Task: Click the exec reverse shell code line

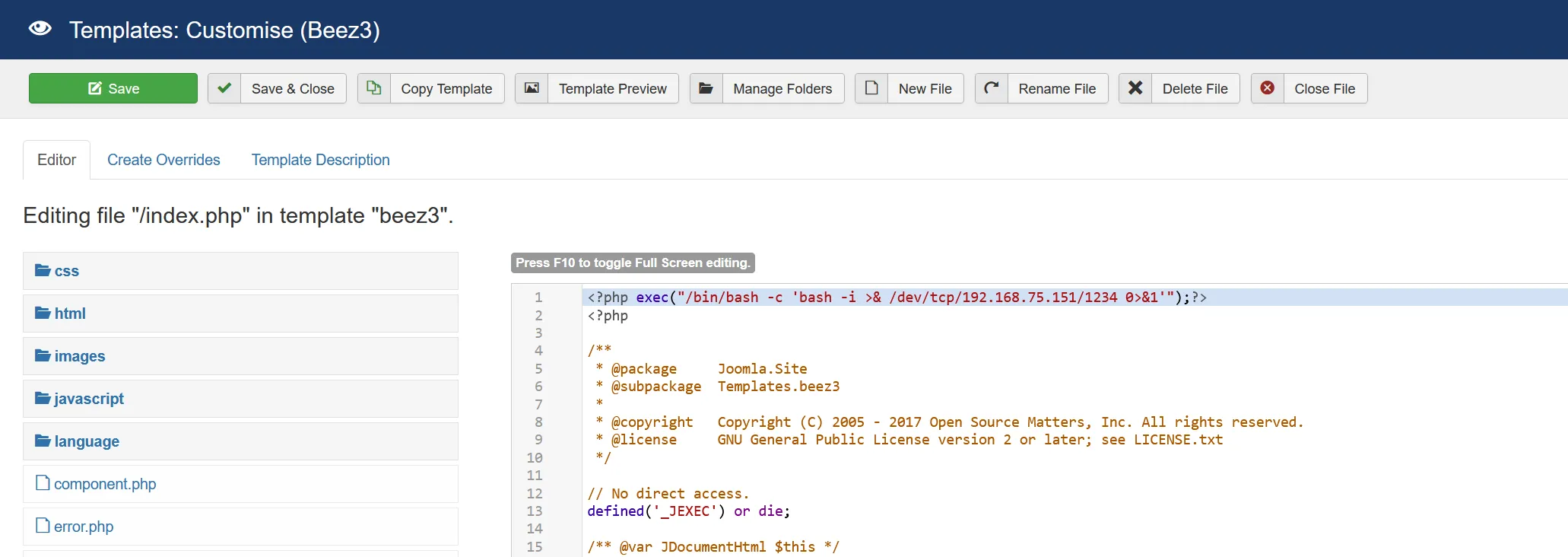Action: [897, 298]
